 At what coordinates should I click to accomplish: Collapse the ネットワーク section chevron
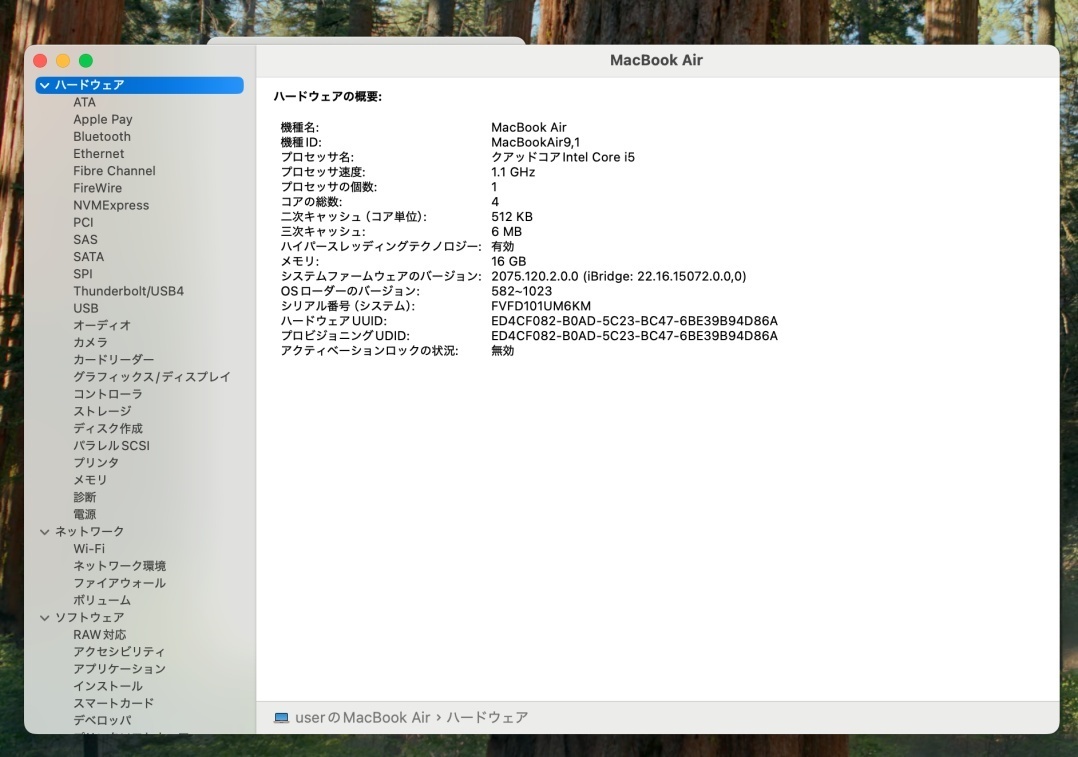45,531
